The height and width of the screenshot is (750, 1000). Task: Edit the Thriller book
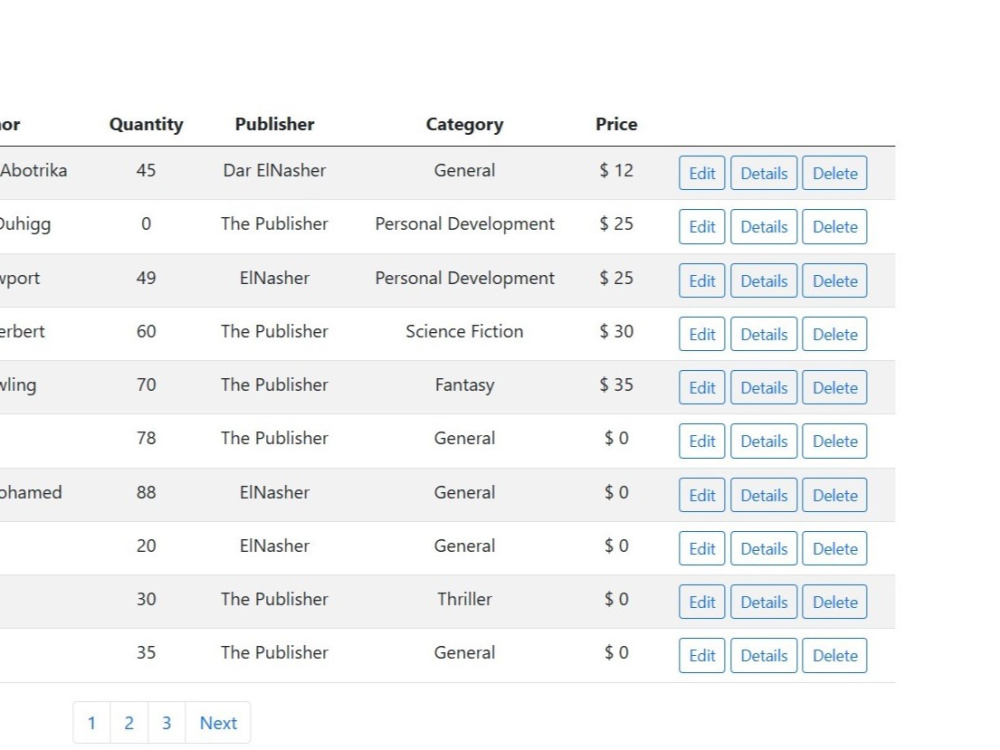[702, 602]
